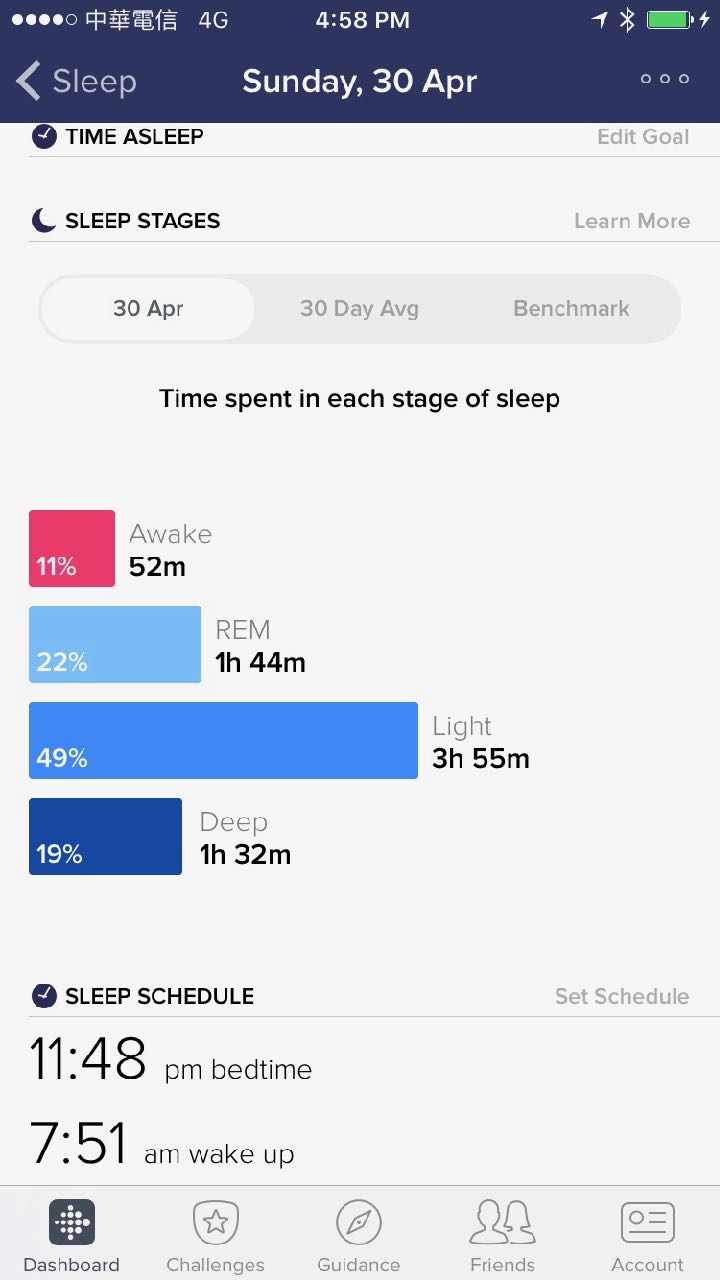720x1280 pixels.
Task: Tap the pink Awake 11% bar
Action: point(72,548)
